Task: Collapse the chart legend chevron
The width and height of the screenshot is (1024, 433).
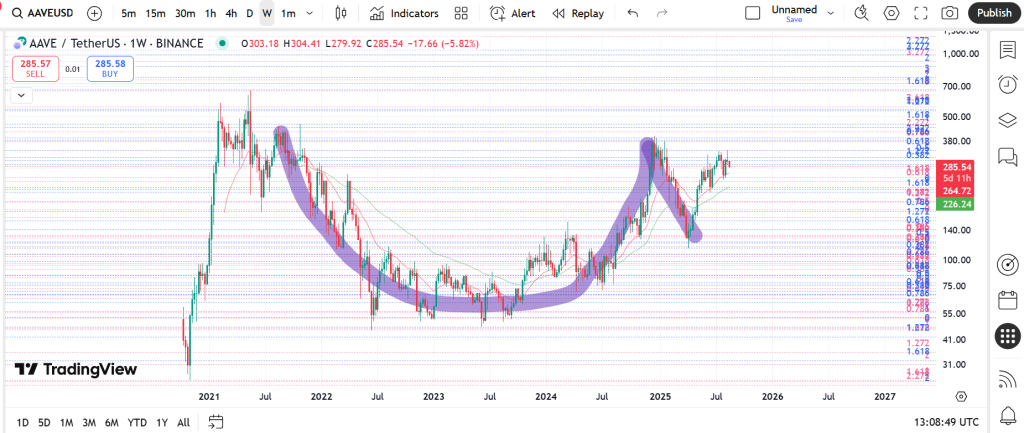Action: 22,95
